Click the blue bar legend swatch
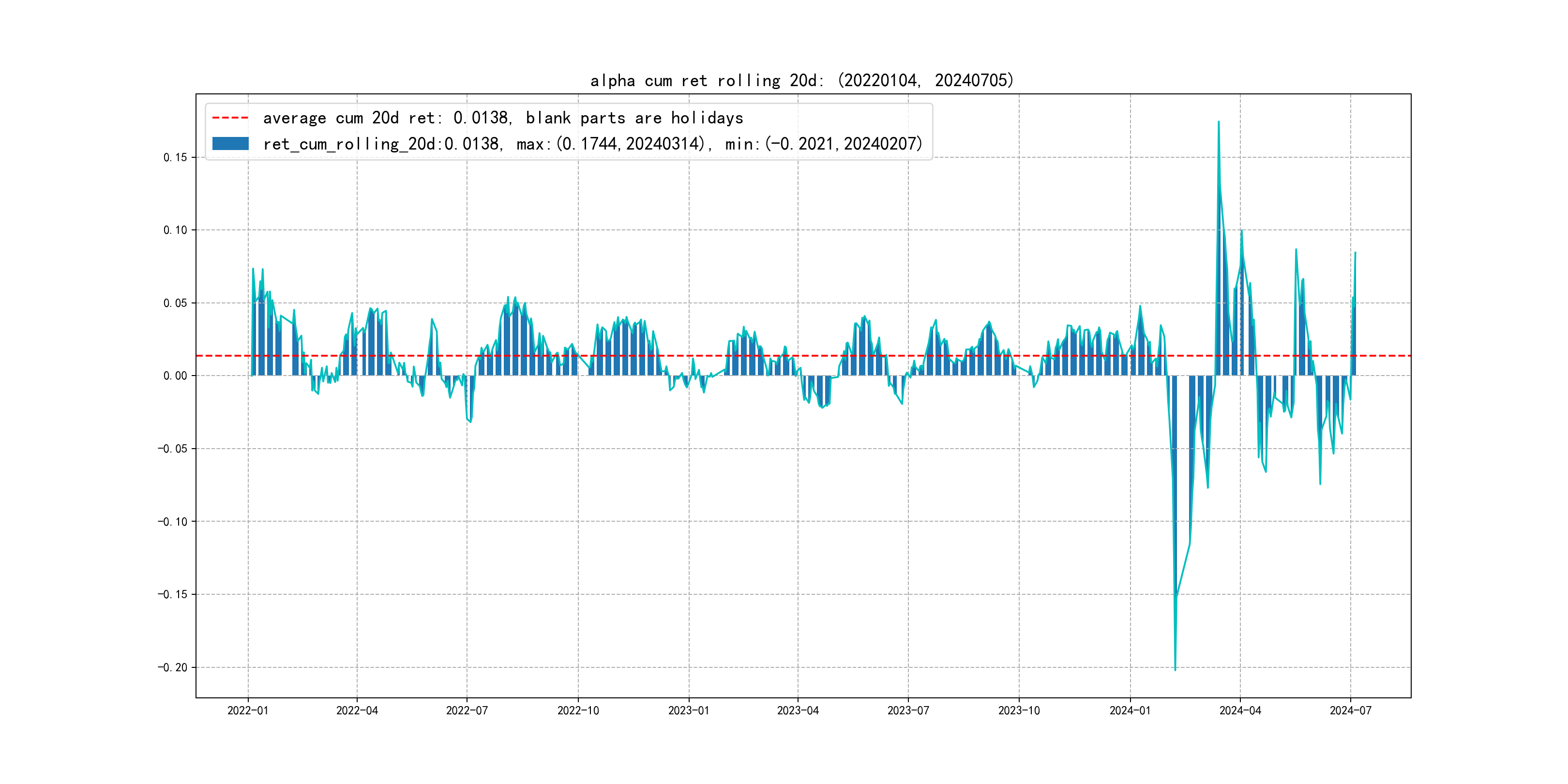Image resolution: width=1568 pixels, height=784 pixels. (x=230, y=144)
